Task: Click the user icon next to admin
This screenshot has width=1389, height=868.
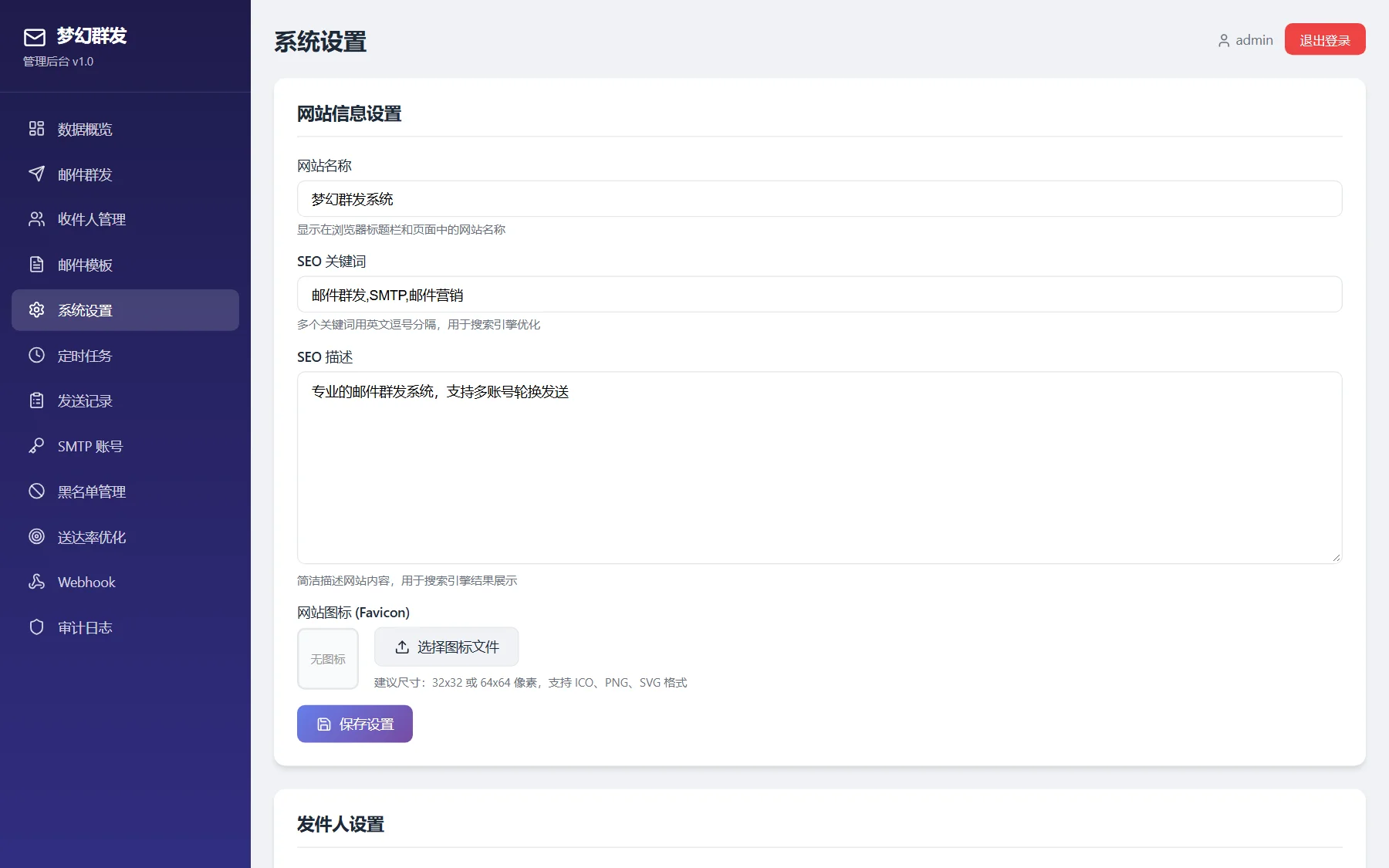Action: coord(1224,41)
